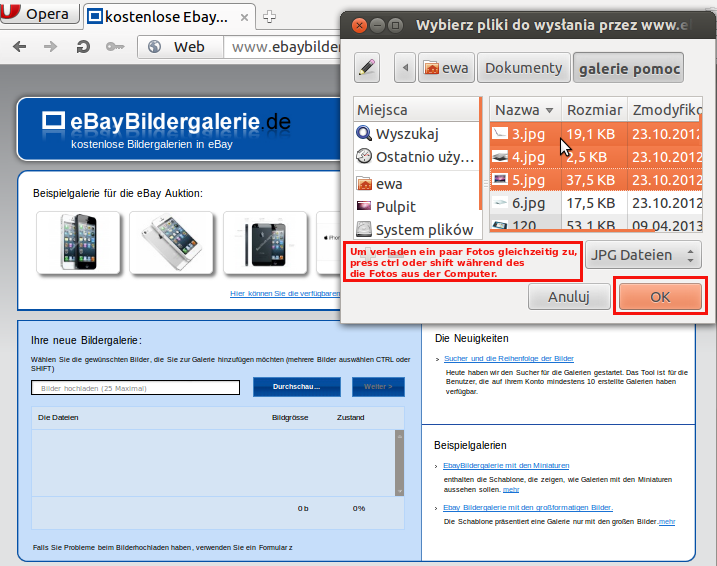Select the galerie pomoc path breadcrumb
Image resolution: width=717 pixels, height=566 pixels.
click(628, 68)
